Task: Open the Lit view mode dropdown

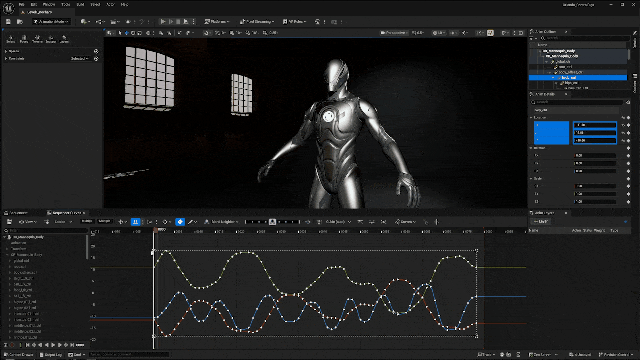Action: [x=439, y=33]
